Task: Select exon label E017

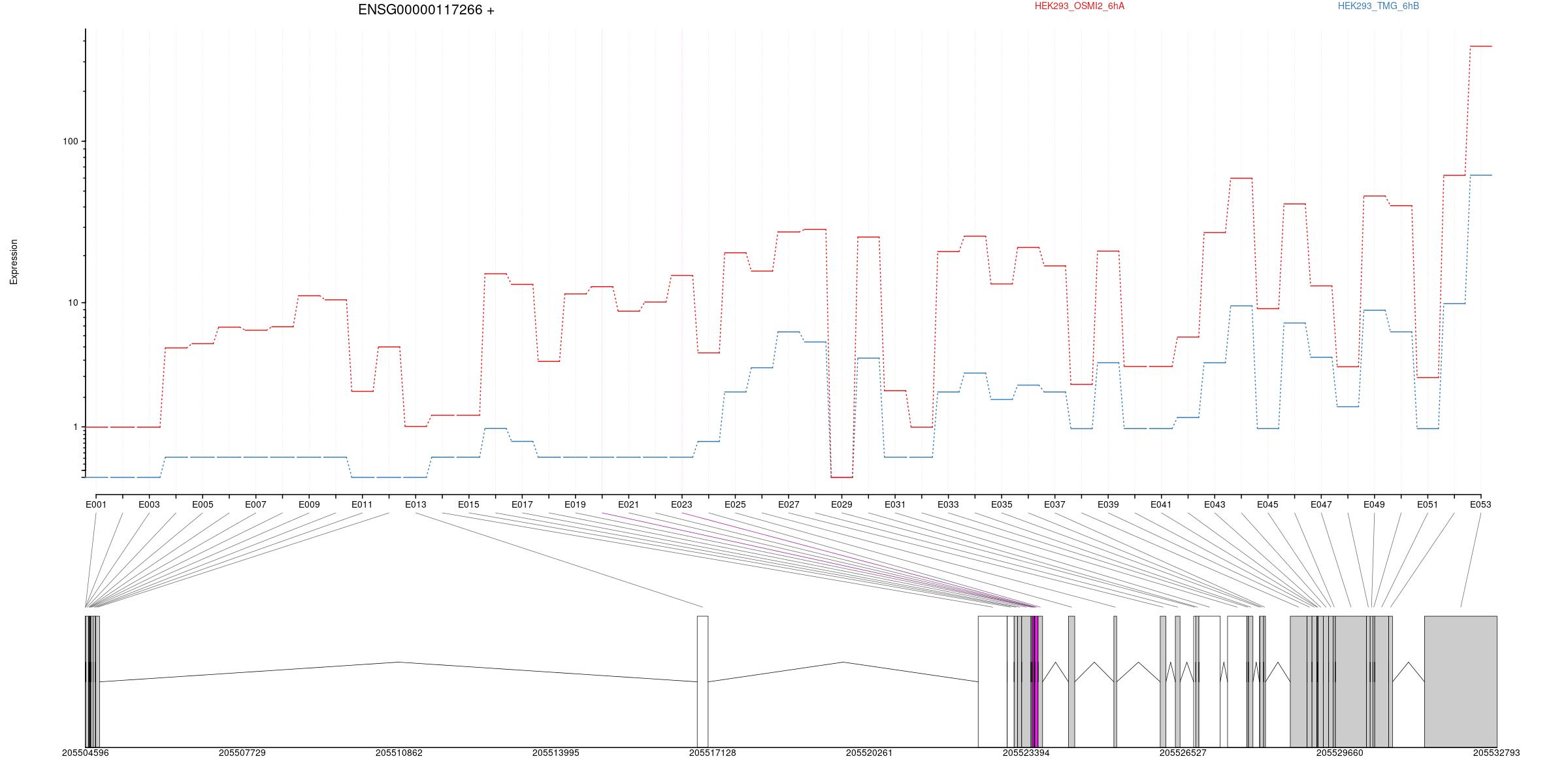Action: (522, 504)
